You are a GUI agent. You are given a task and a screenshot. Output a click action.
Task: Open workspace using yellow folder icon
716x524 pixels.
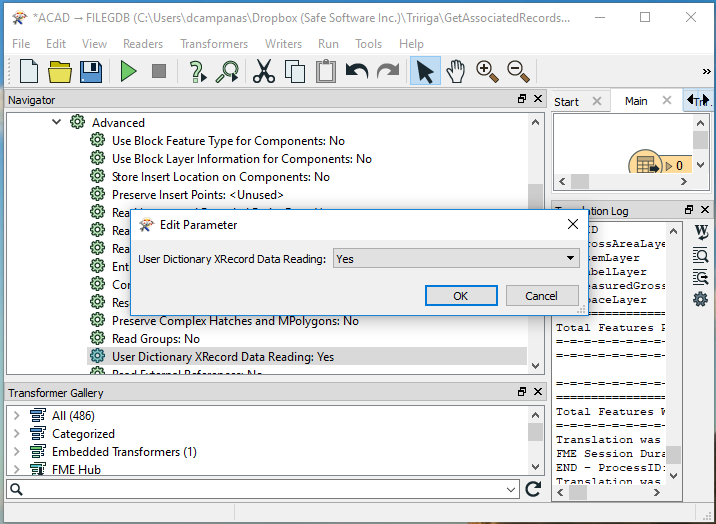point(60,71)
